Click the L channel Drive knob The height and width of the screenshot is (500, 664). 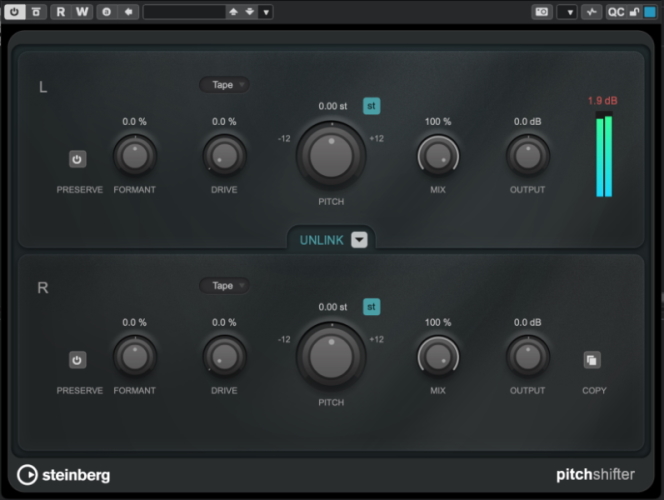click(x=224, y=156)
